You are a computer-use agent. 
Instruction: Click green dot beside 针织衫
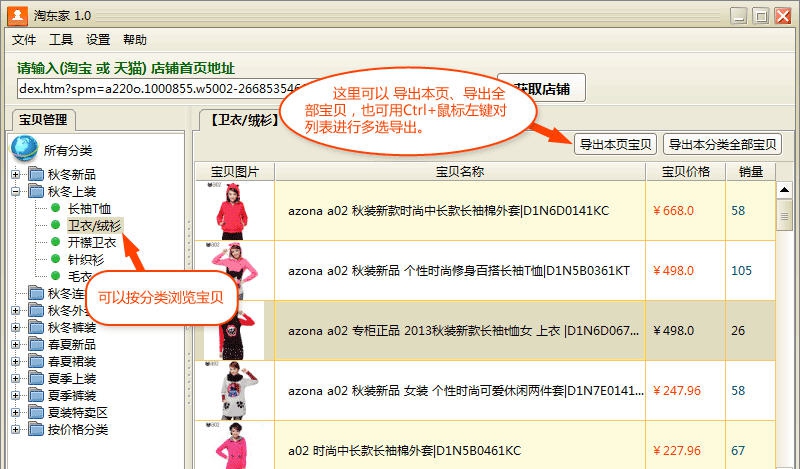[x=56, y=259]
